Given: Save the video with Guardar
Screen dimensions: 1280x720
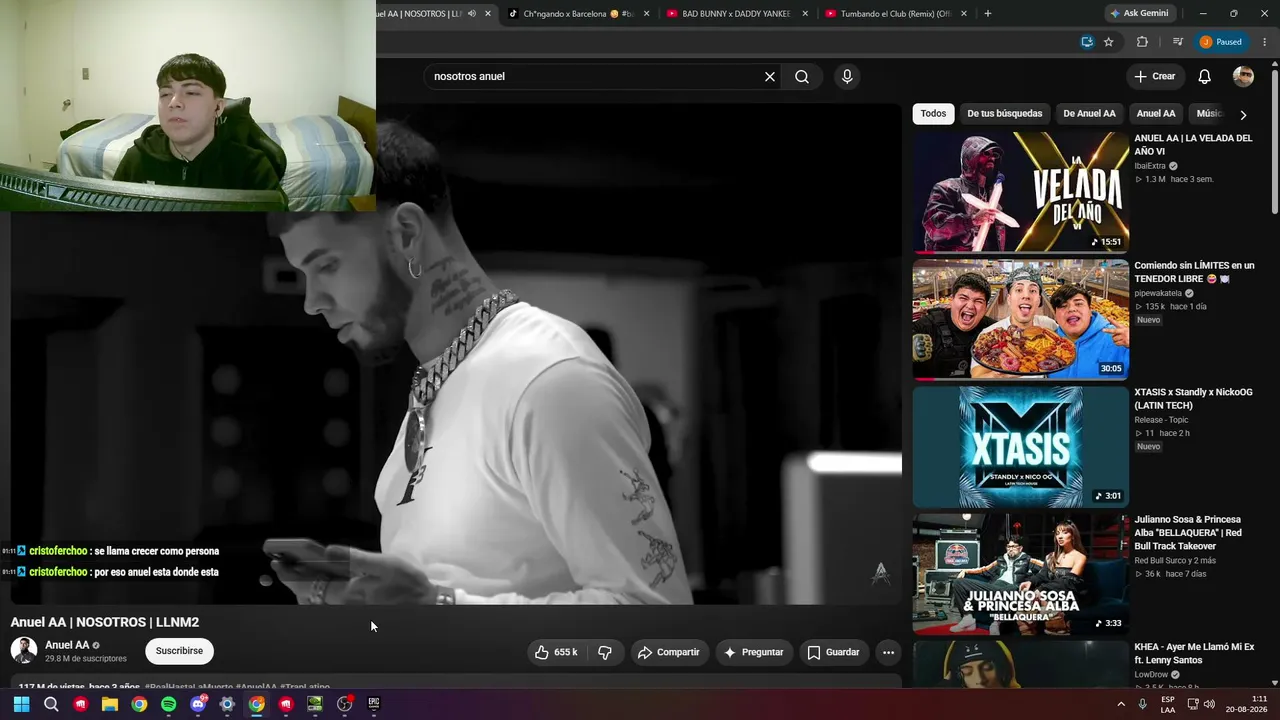Looking at the screenshot, I should [833, 652].
